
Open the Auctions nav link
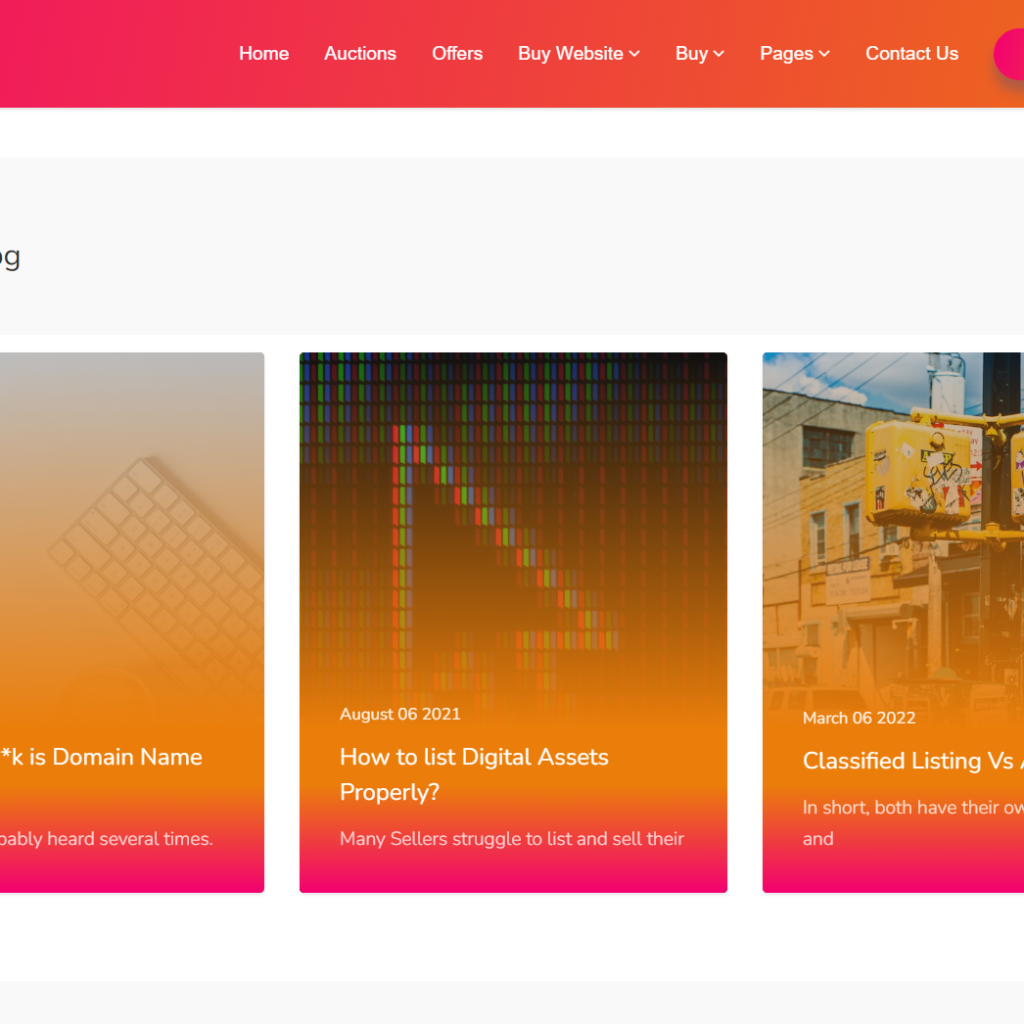click(x=360, y=54)
